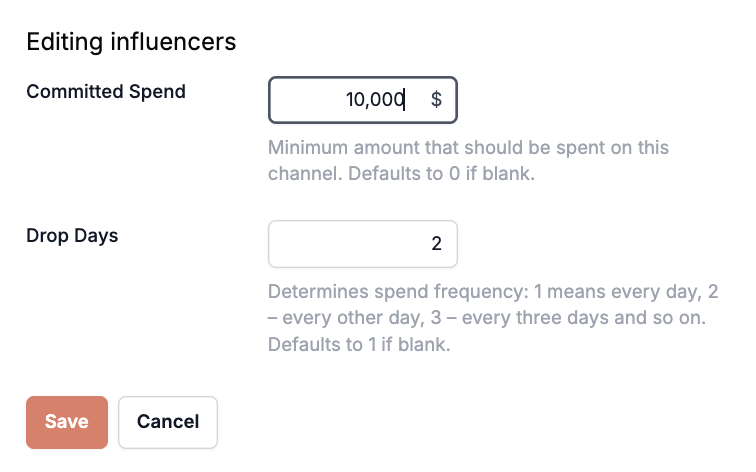Click the word "Days" in the field label
Viewport: 756px width, 472px height.
click(x=96, y=236)
